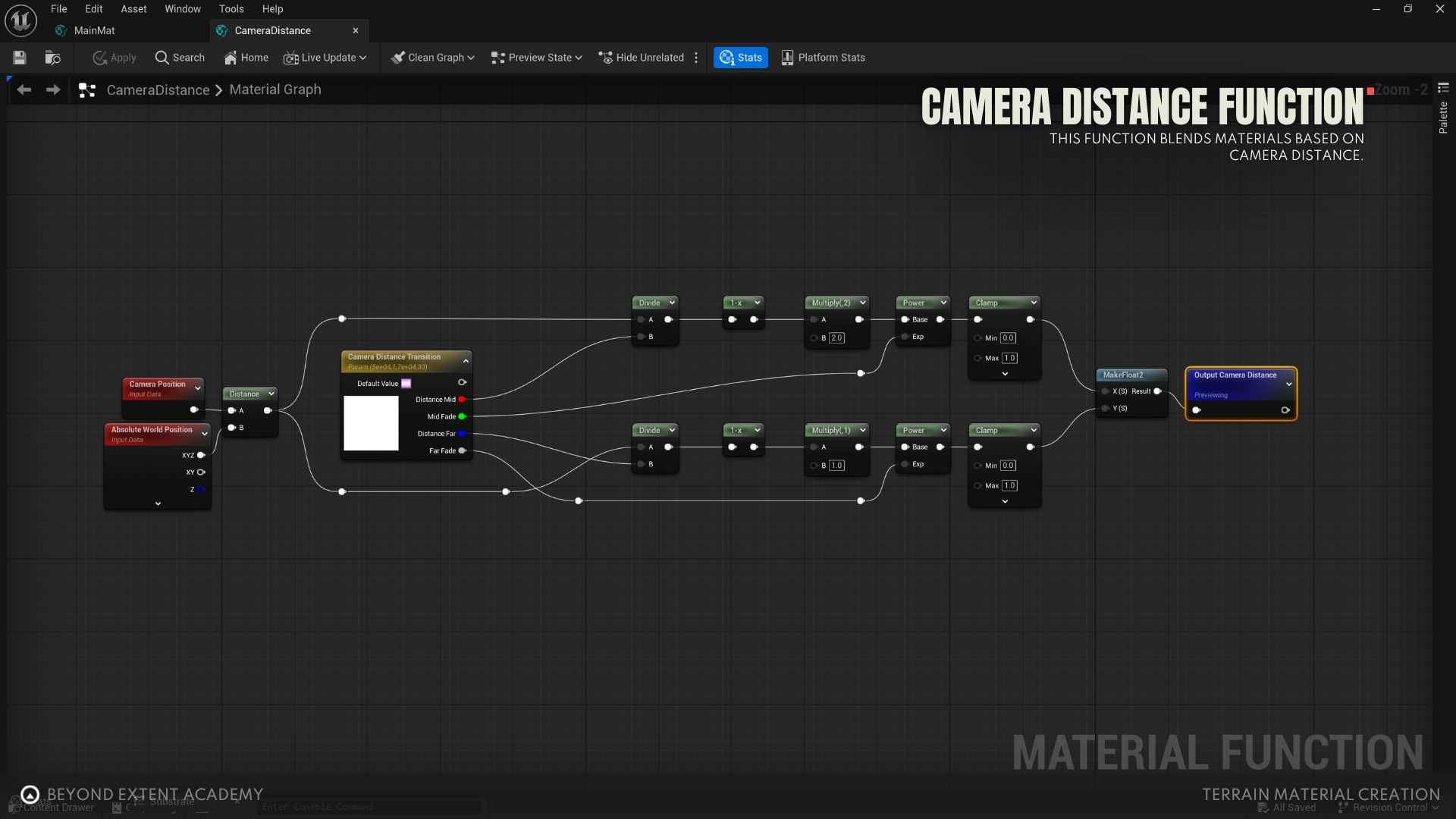Collapse the Camera Distance Transition node

pos(466,361)
